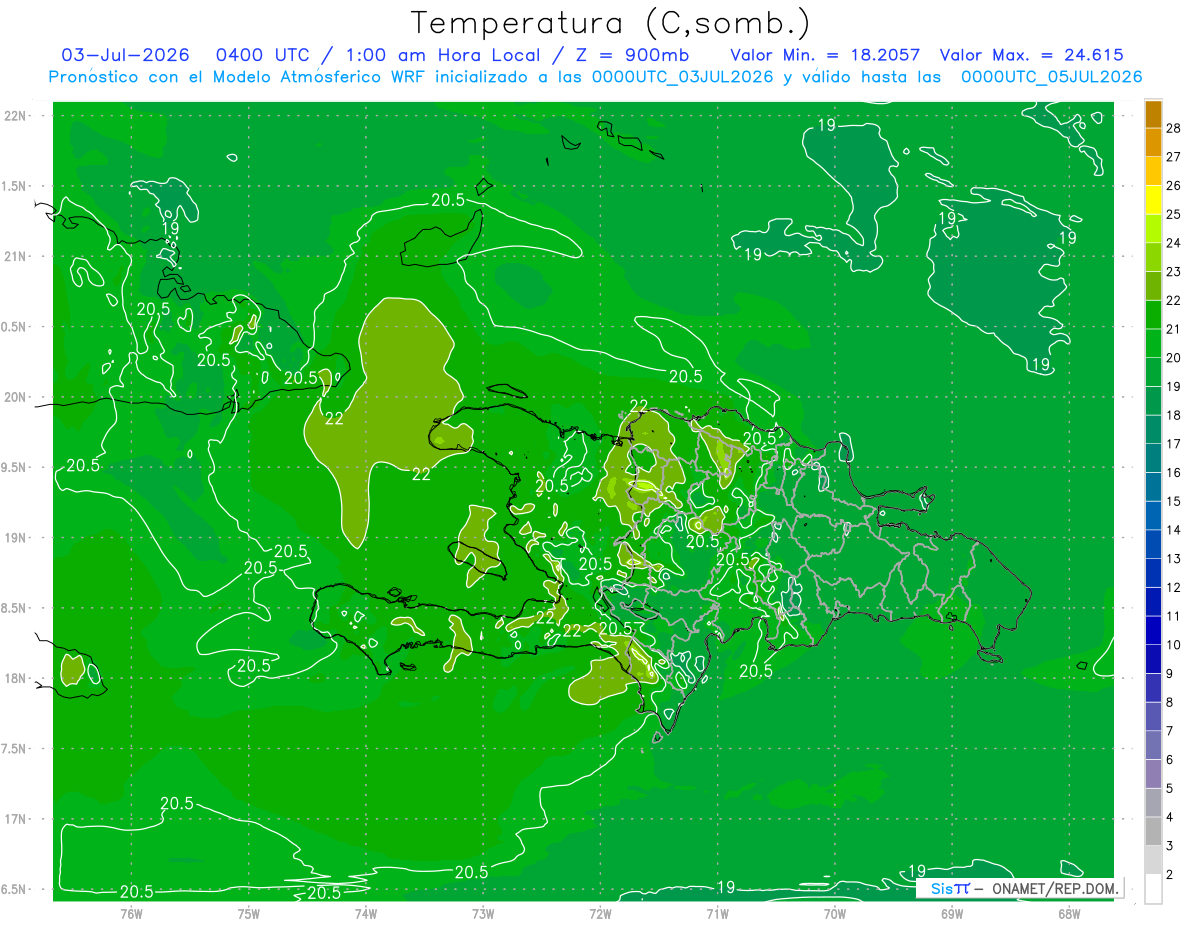Click the '68W' longitude axis label
The height and width of the screenshot is (927, 1200).
click(x=1068, y=913)
